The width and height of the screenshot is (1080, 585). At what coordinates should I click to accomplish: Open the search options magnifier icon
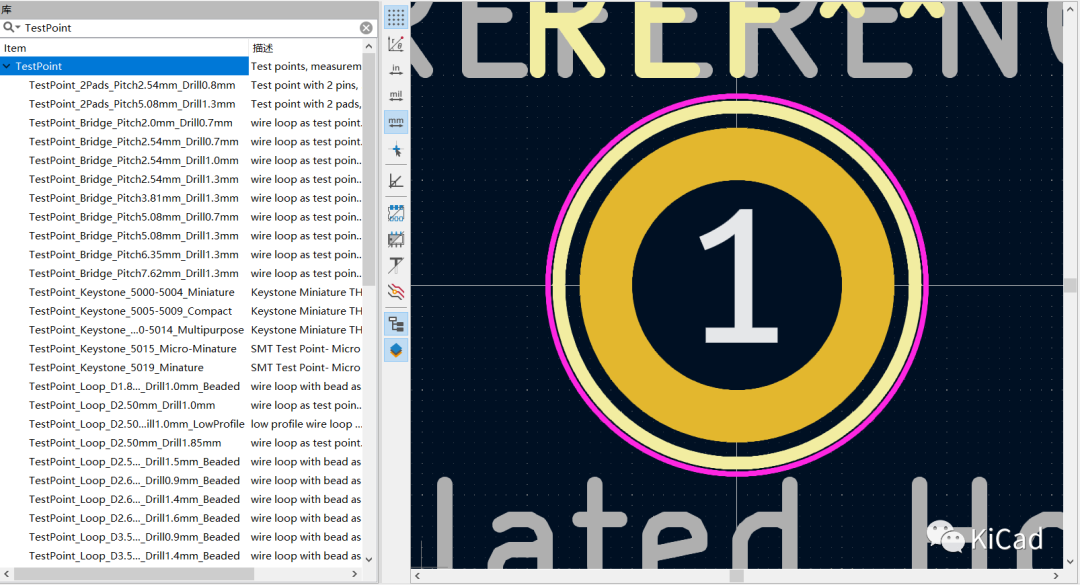click(11, 28)
